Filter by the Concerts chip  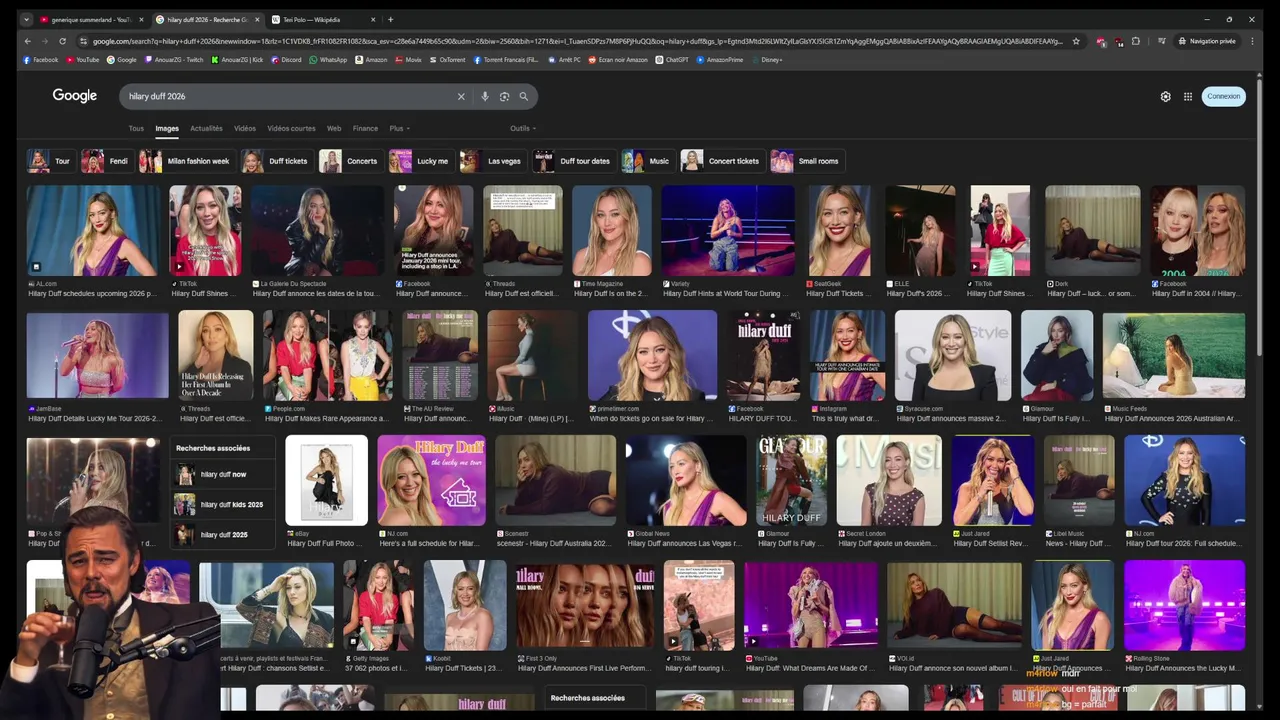point(350,161)
